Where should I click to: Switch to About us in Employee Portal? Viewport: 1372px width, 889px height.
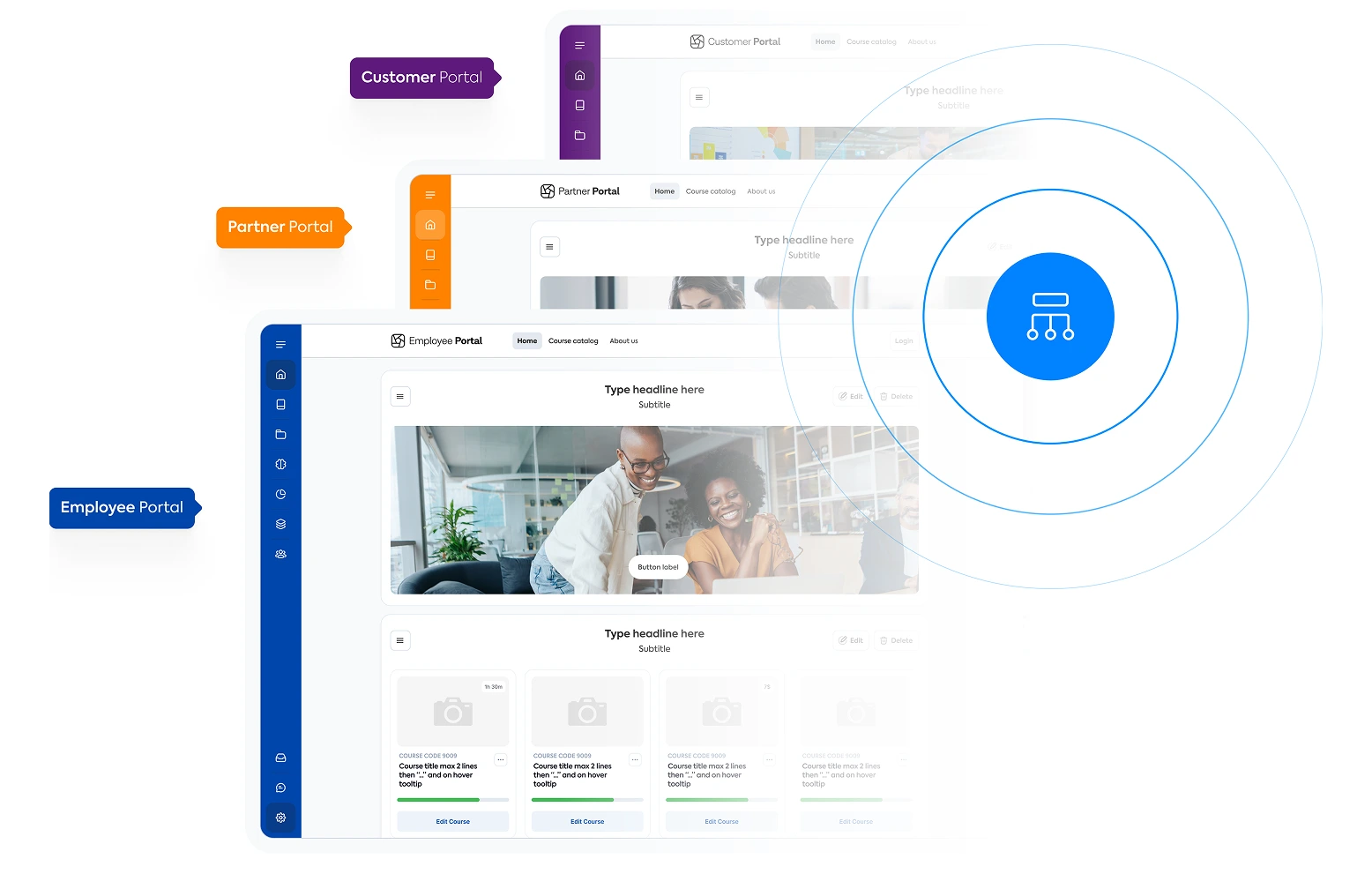click(623, 341)
